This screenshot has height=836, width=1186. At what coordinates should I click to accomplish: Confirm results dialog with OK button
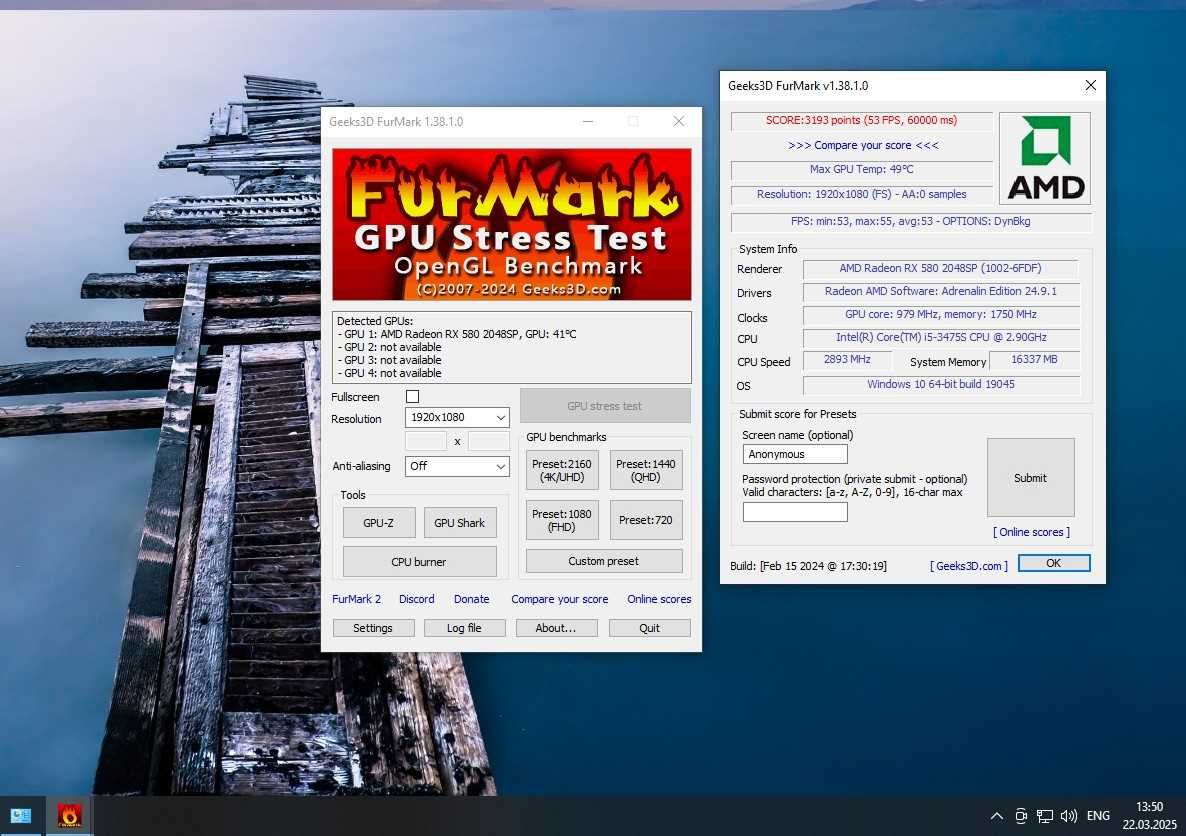[x=1054, y=563]
